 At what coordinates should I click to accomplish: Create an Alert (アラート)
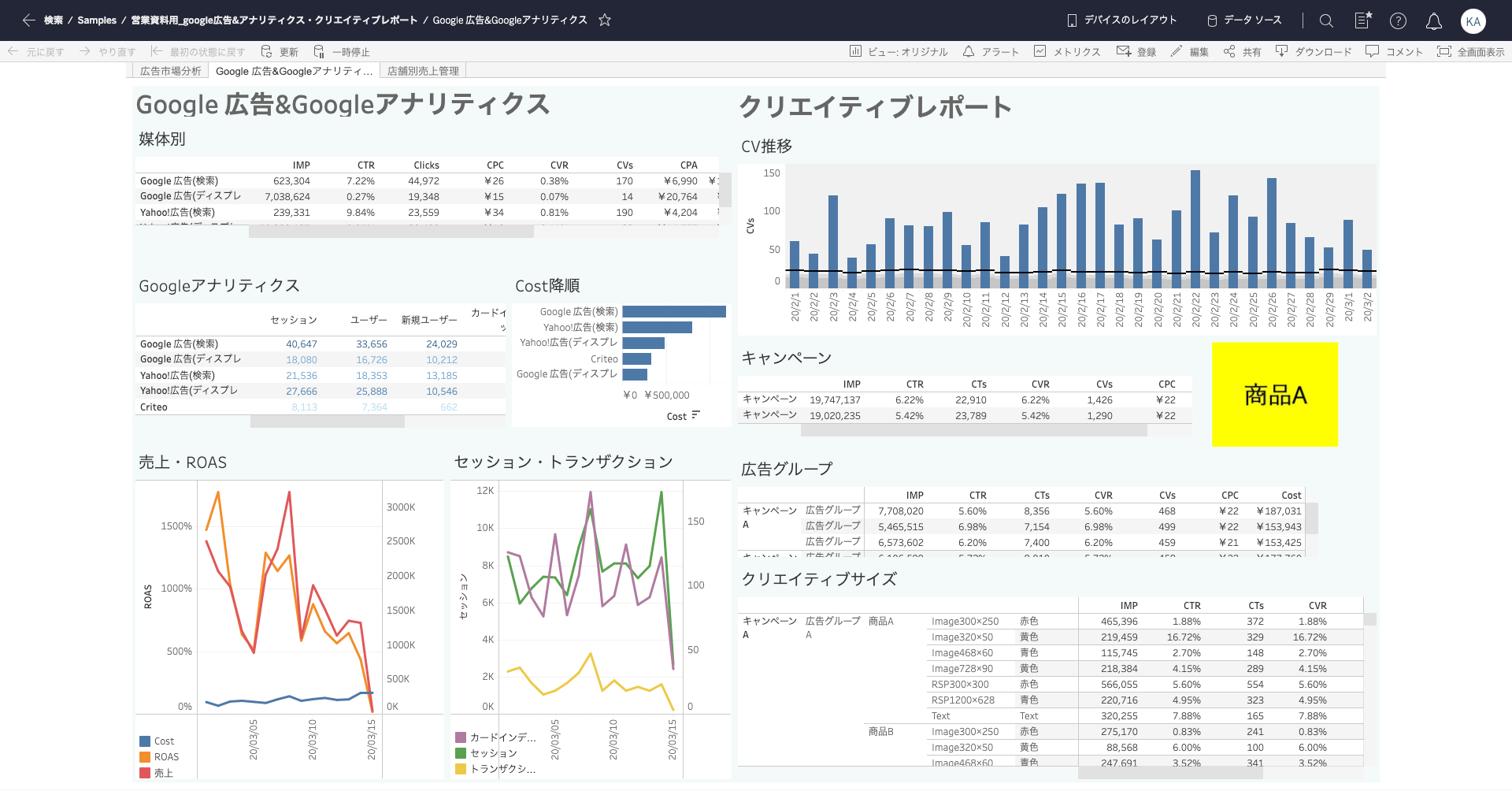point(991,52)
